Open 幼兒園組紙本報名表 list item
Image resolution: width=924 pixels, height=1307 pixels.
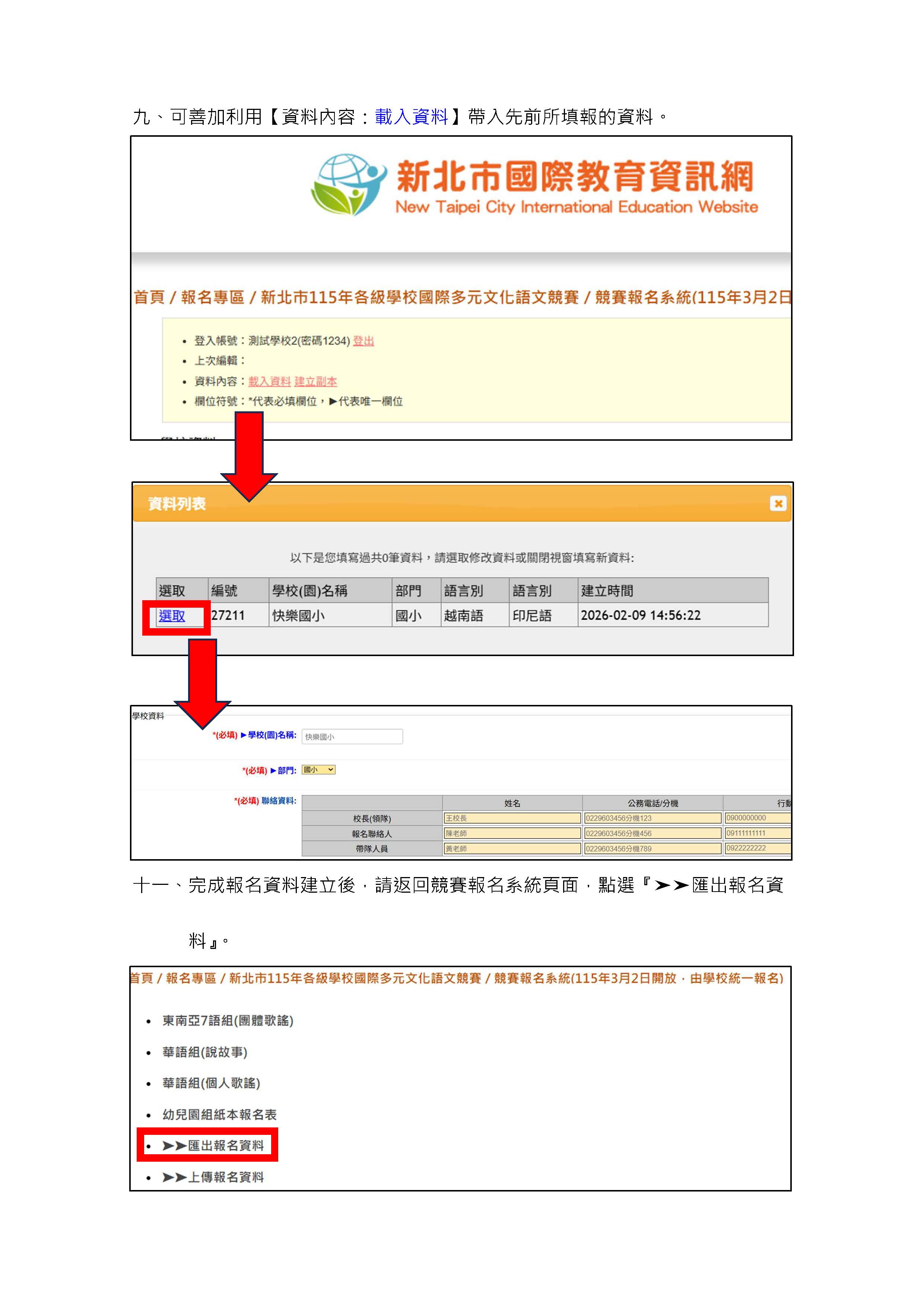click(x=219, y=1114)
